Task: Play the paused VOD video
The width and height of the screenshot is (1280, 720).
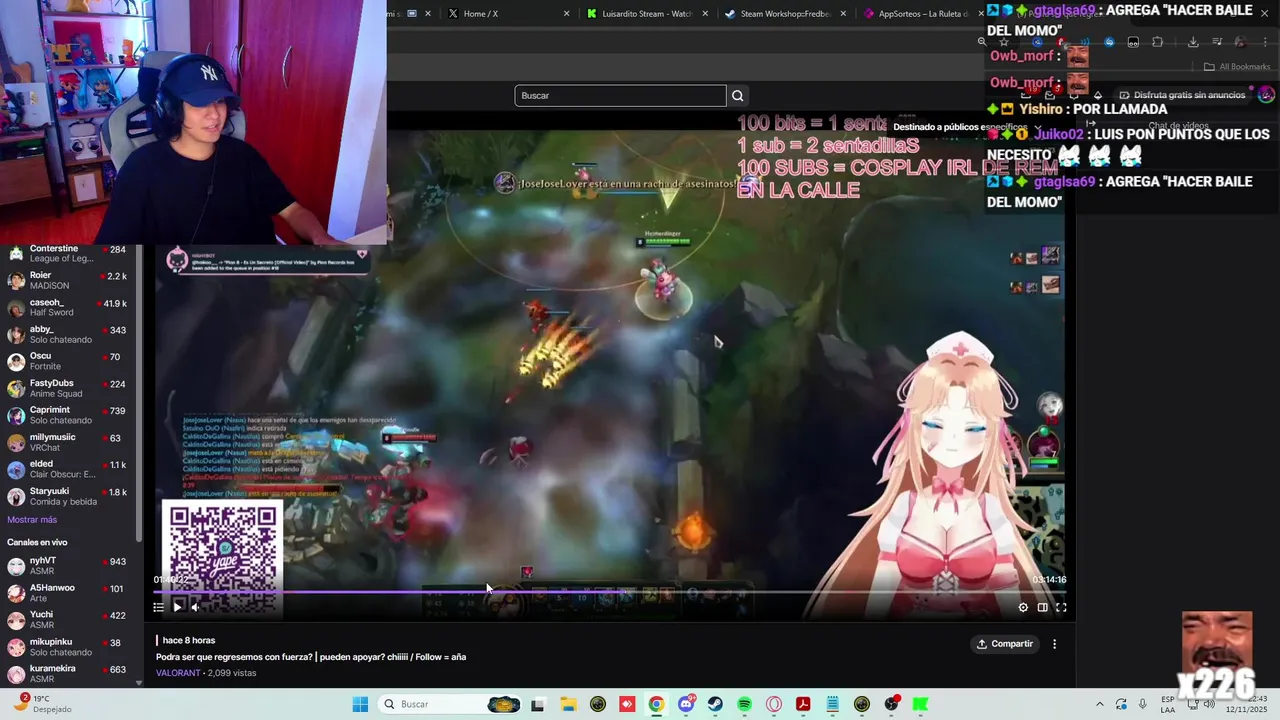Action: coord(177,607)
